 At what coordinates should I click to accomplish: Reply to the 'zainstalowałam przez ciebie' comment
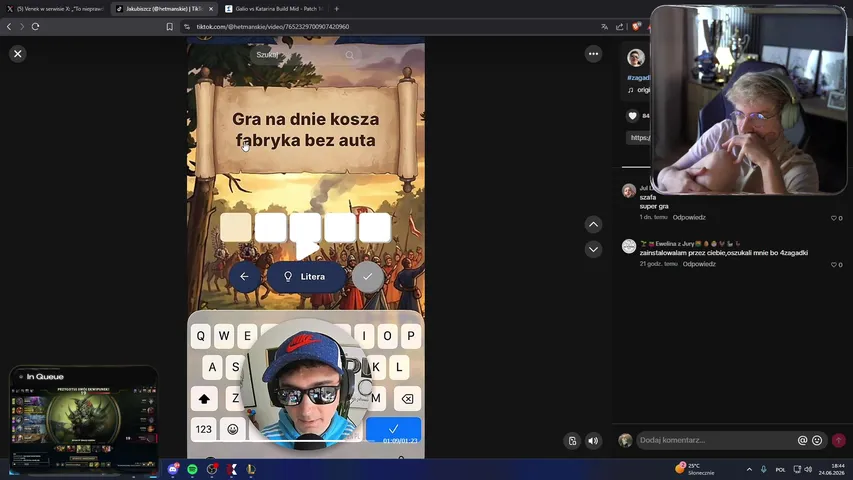coord(699,264)
